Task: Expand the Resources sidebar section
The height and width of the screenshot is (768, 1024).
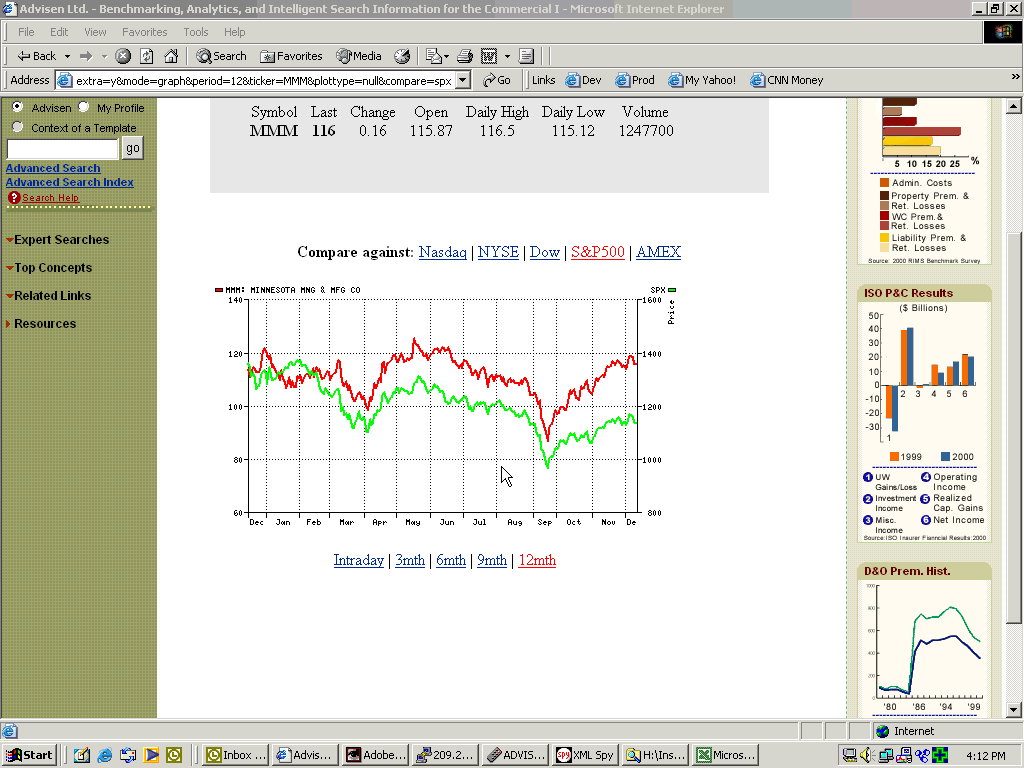Action: tap(44, 324)
